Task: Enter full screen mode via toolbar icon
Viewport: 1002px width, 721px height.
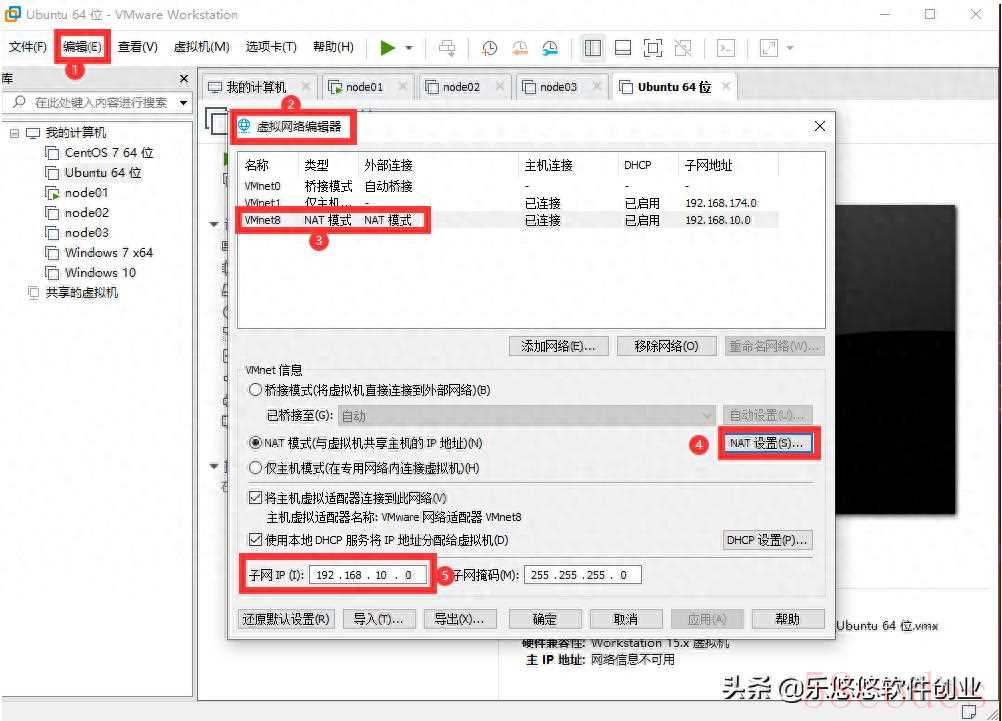Action: tap(653, 48)
